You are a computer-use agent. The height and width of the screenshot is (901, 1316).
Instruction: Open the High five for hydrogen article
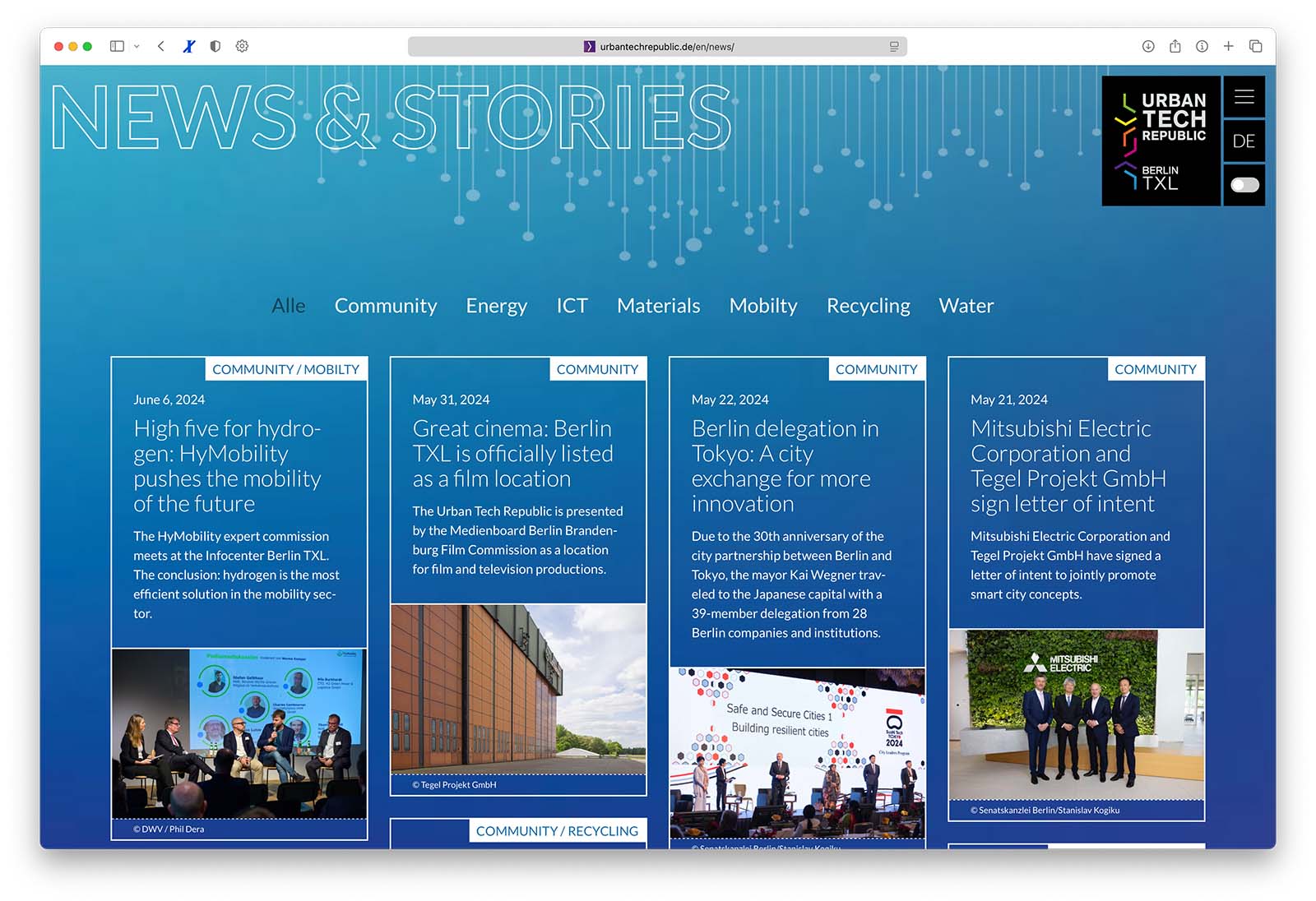click(x=228, y=466)
